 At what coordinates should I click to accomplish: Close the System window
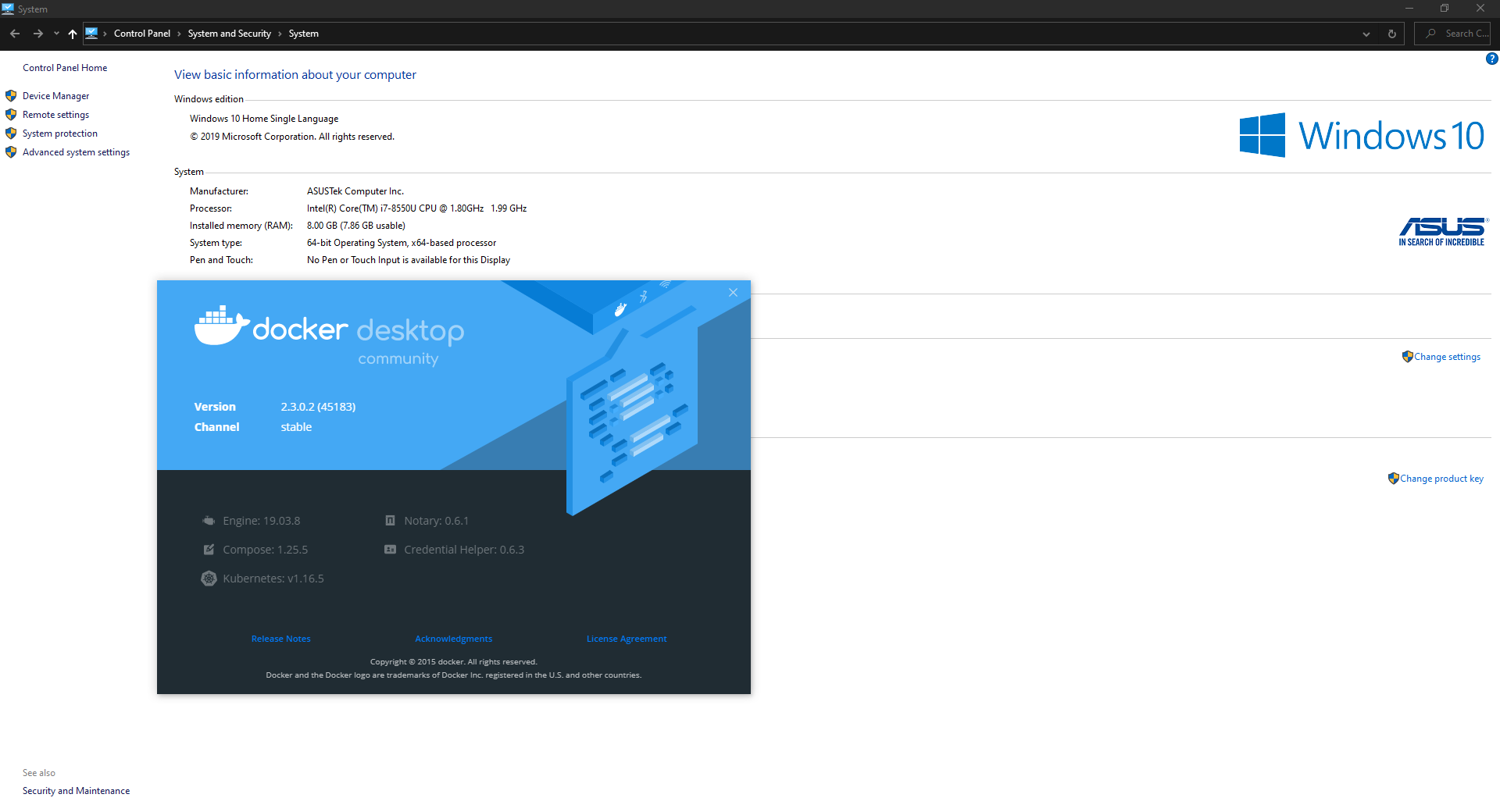click(1480, 9)
